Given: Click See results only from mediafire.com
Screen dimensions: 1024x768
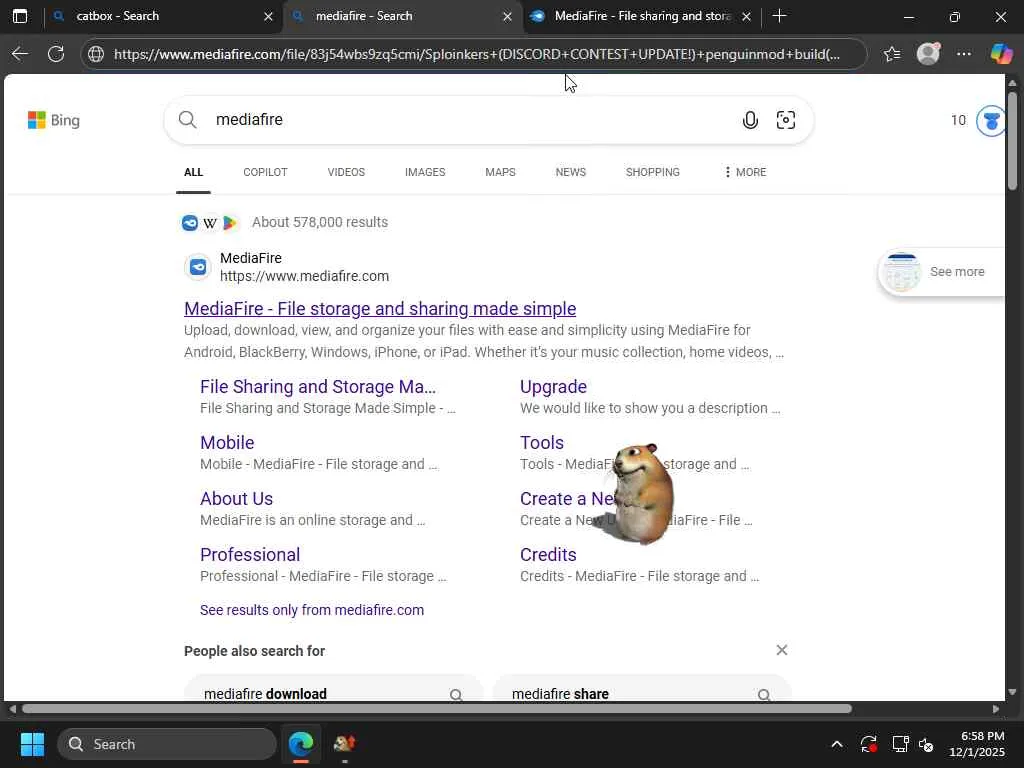Looking at the screenshot, I should click(x=312, y=610).
